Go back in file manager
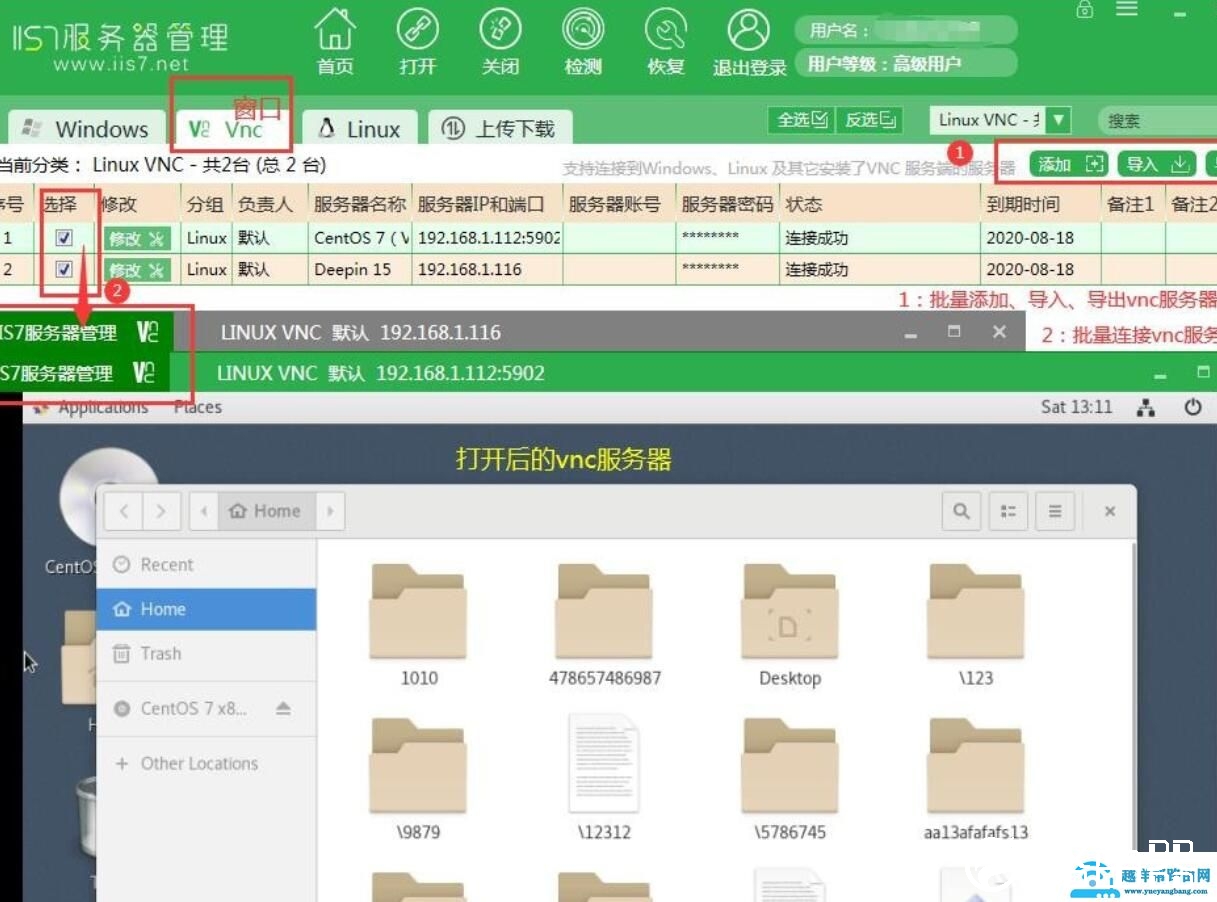 coord(124,511)
